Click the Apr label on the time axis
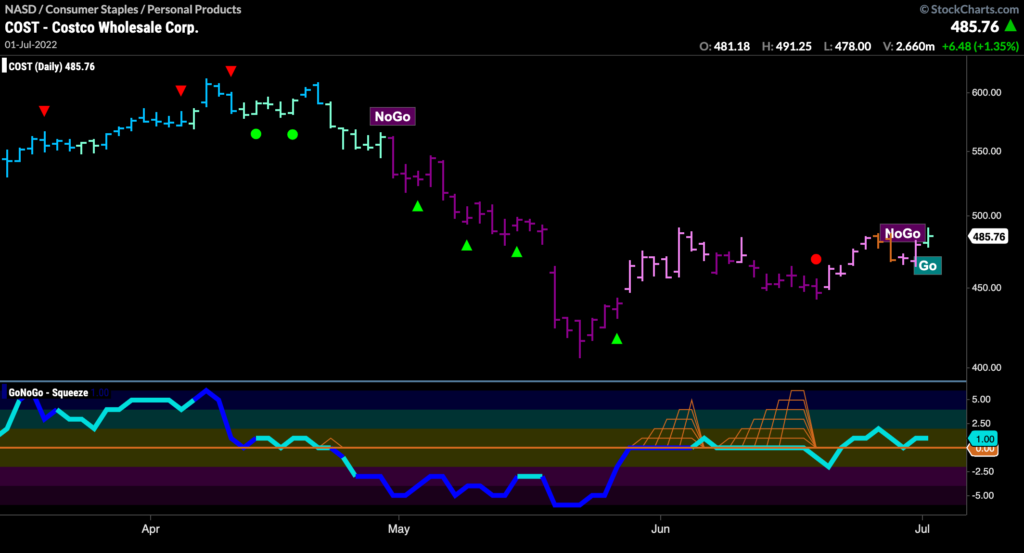Screen dimensions: 1024x553 (x=150, y=529)
